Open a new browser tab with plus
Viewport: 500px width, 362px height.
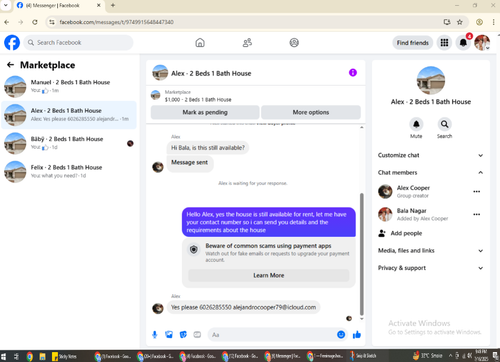[113, 5]
